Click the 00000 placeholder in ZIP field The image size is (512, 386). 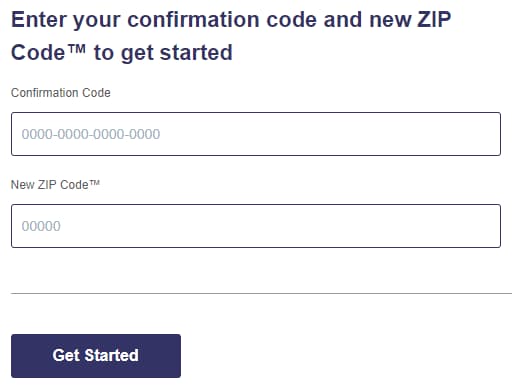pos(41,226)
